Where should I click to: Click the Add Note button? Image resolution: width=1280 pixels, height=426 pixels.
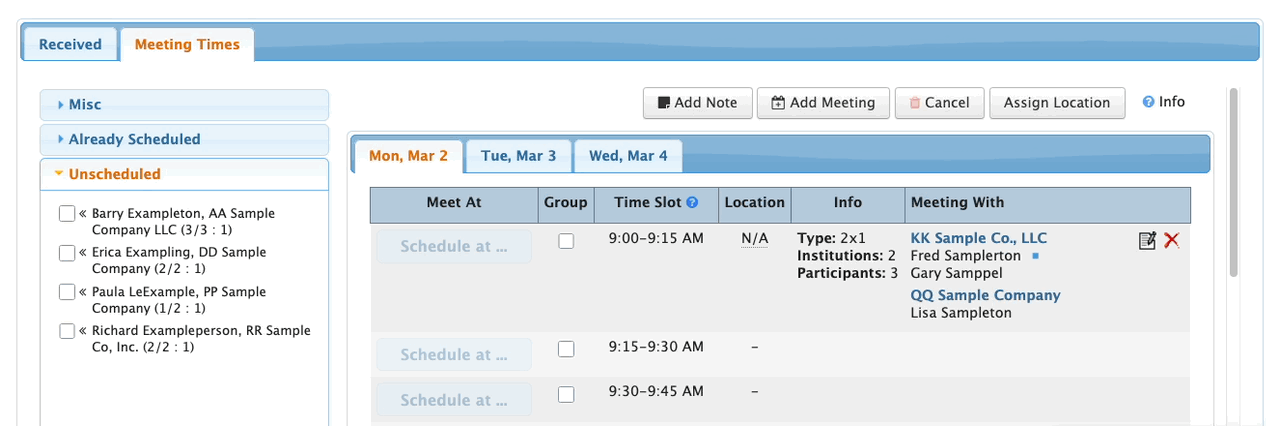click(697, 103)
